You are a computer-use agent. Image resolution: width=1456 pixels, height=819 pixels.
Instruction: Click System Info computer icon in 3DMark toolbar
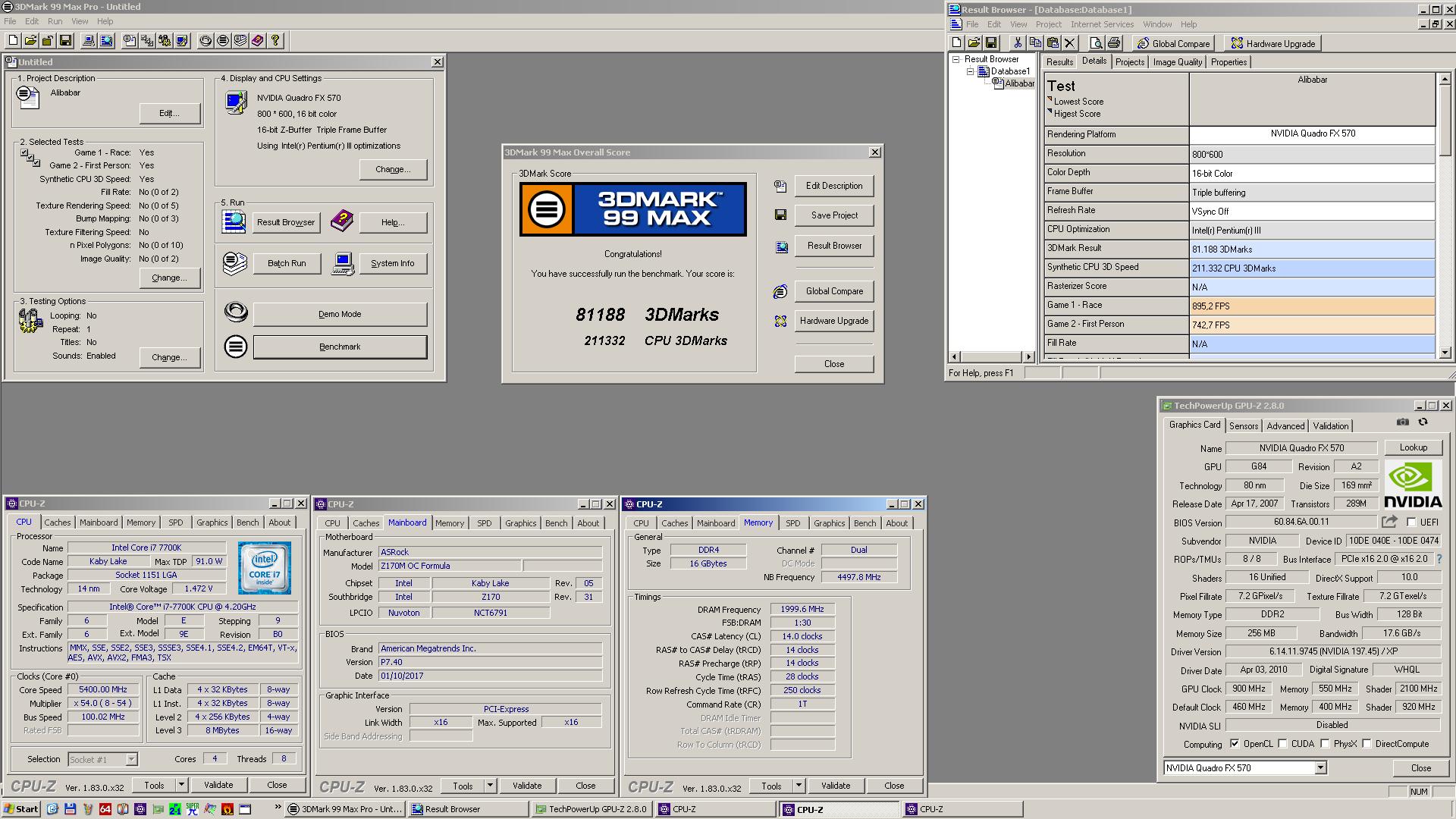tap(89, 41)
